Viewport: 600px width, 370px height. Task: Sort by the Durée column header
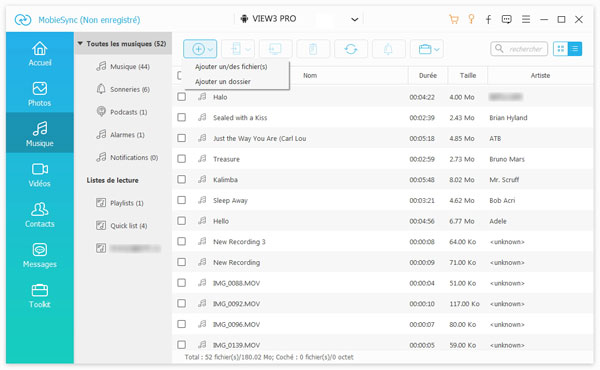[x=428, y=75]
